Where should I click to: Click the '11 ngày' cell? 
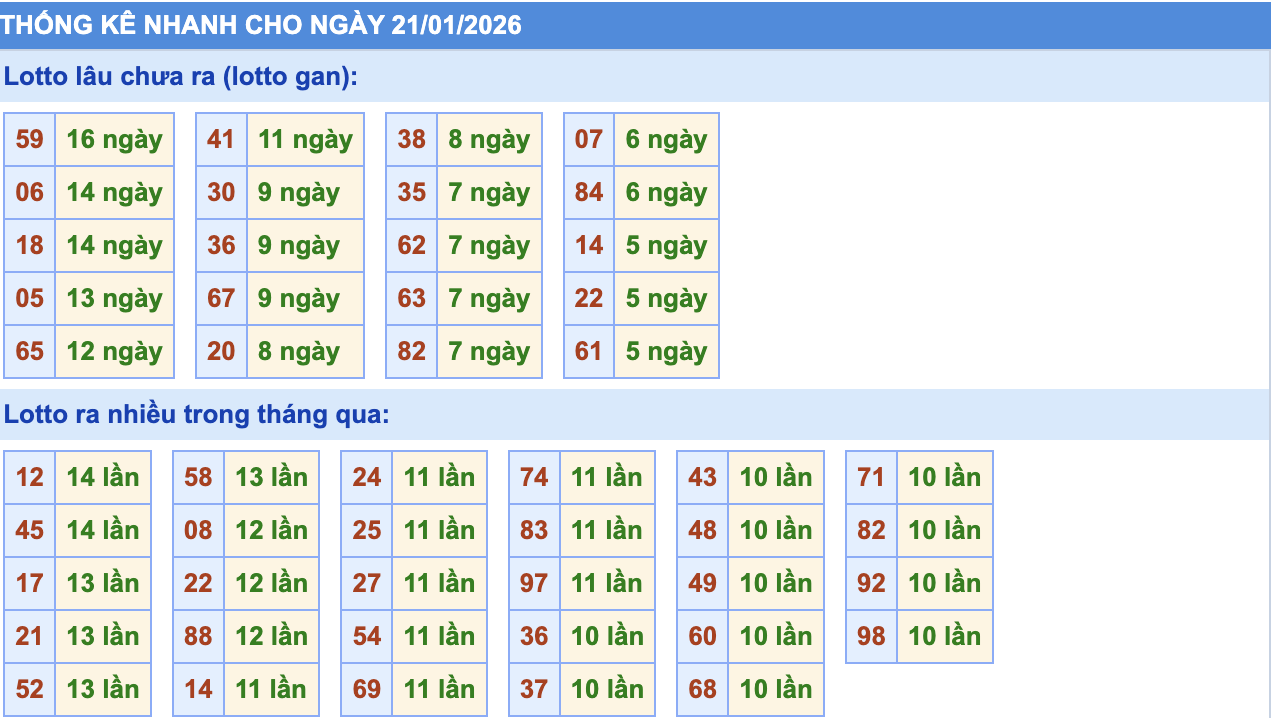pos(305,139)
